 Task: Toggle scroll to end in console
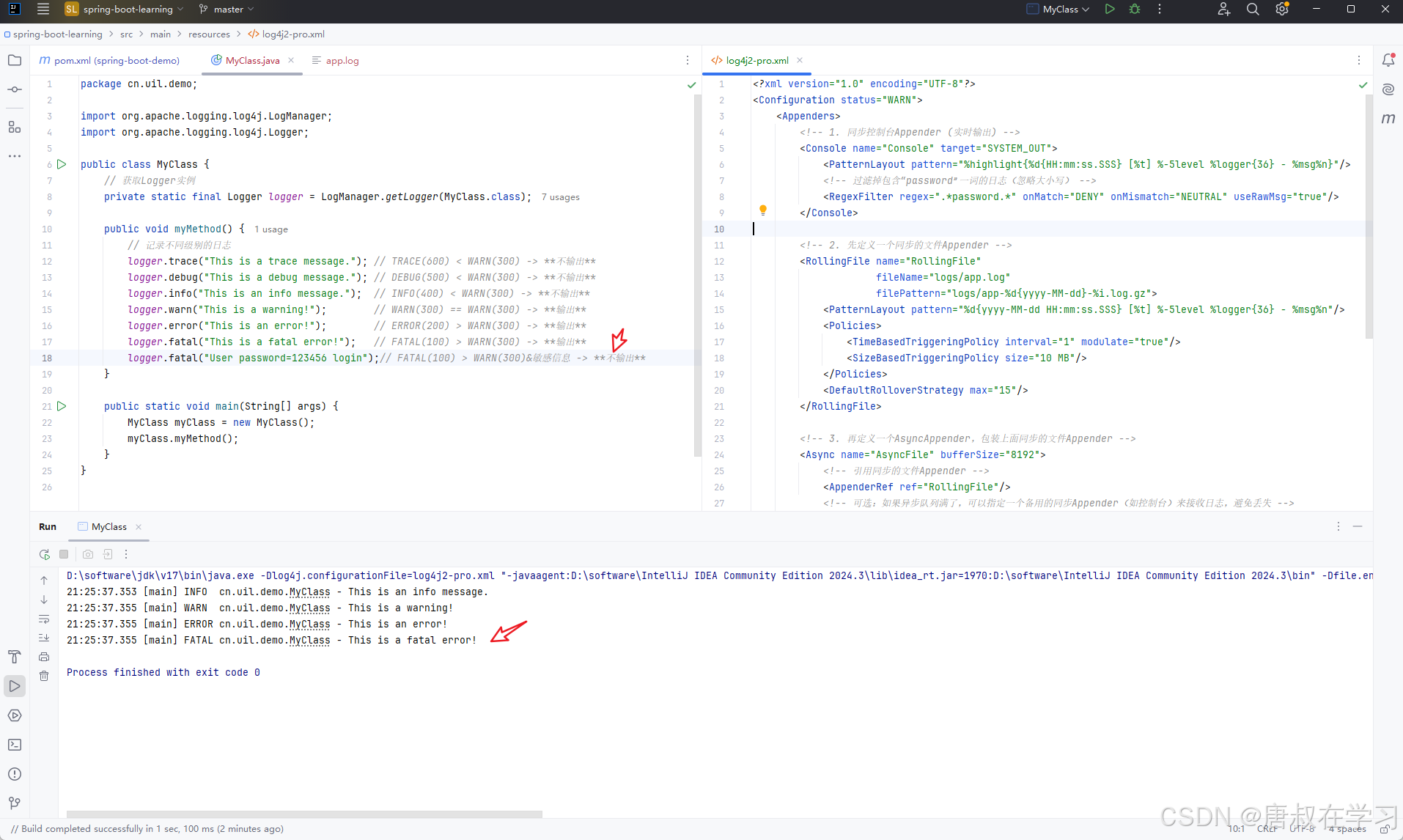click(44, 638)
